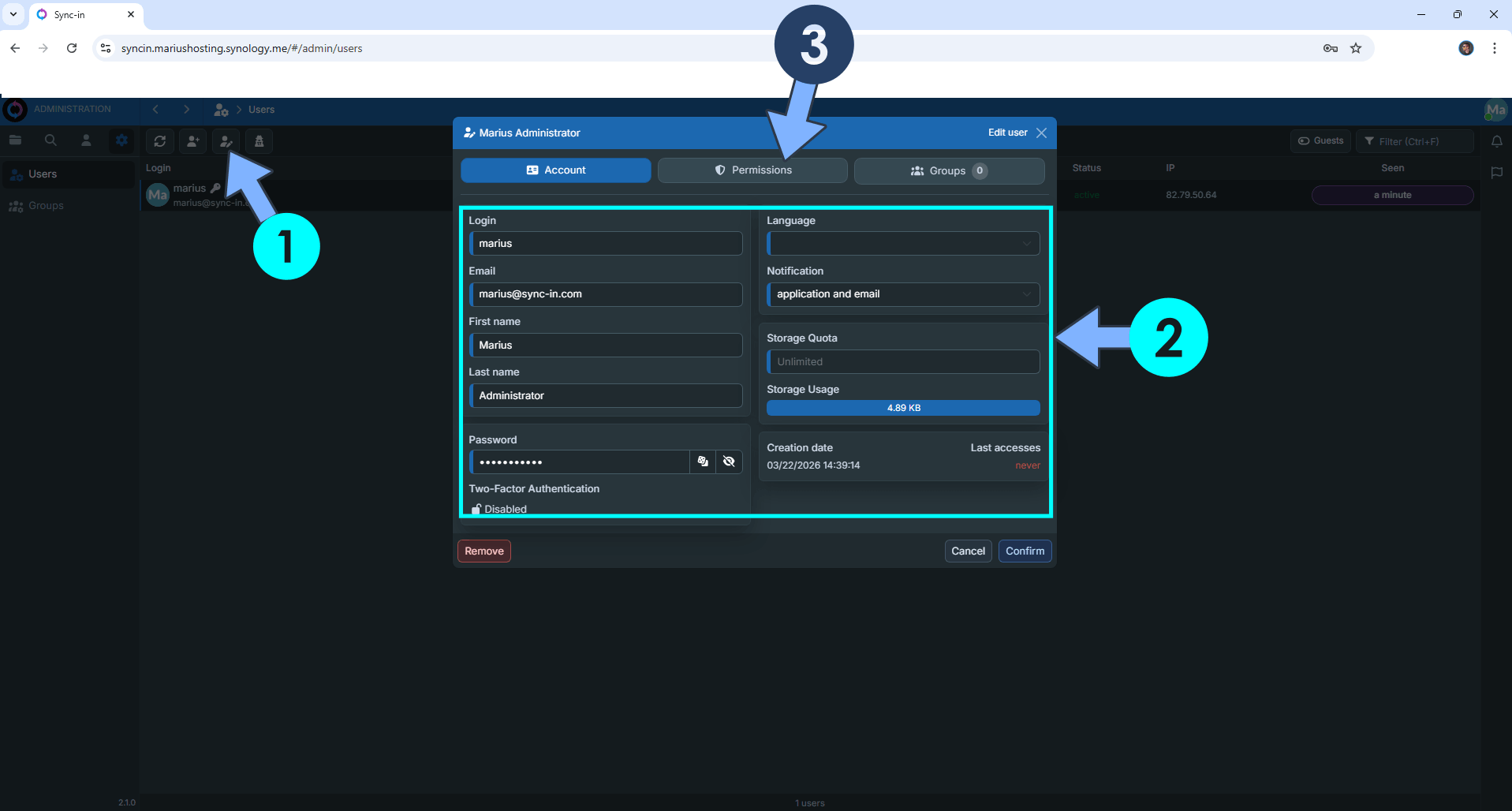This screenshot has height=811, width=1512.
Task: Click the Confirm button
Action: pos(1025,551)
